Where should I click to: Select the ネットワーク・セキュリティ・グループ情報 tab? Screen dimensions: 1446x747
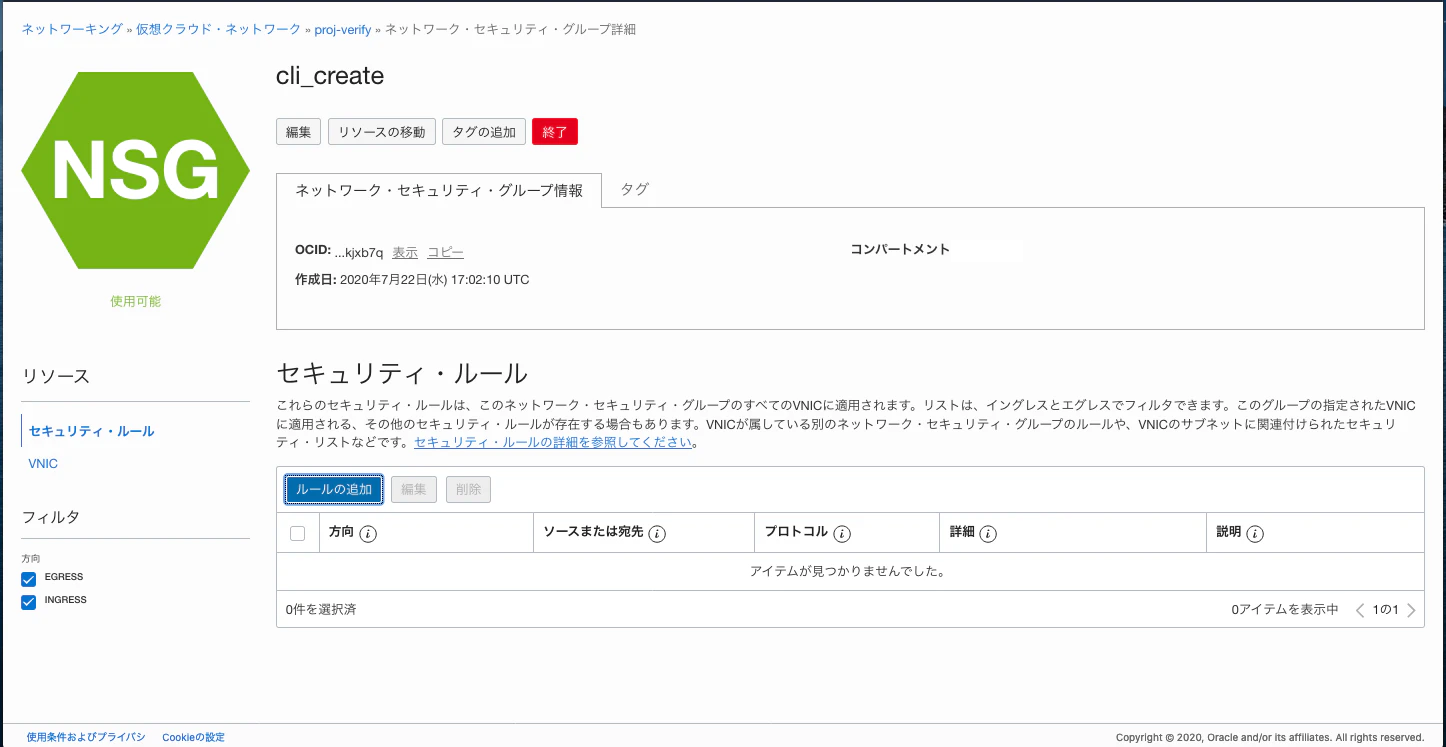(x=439, y=190)
